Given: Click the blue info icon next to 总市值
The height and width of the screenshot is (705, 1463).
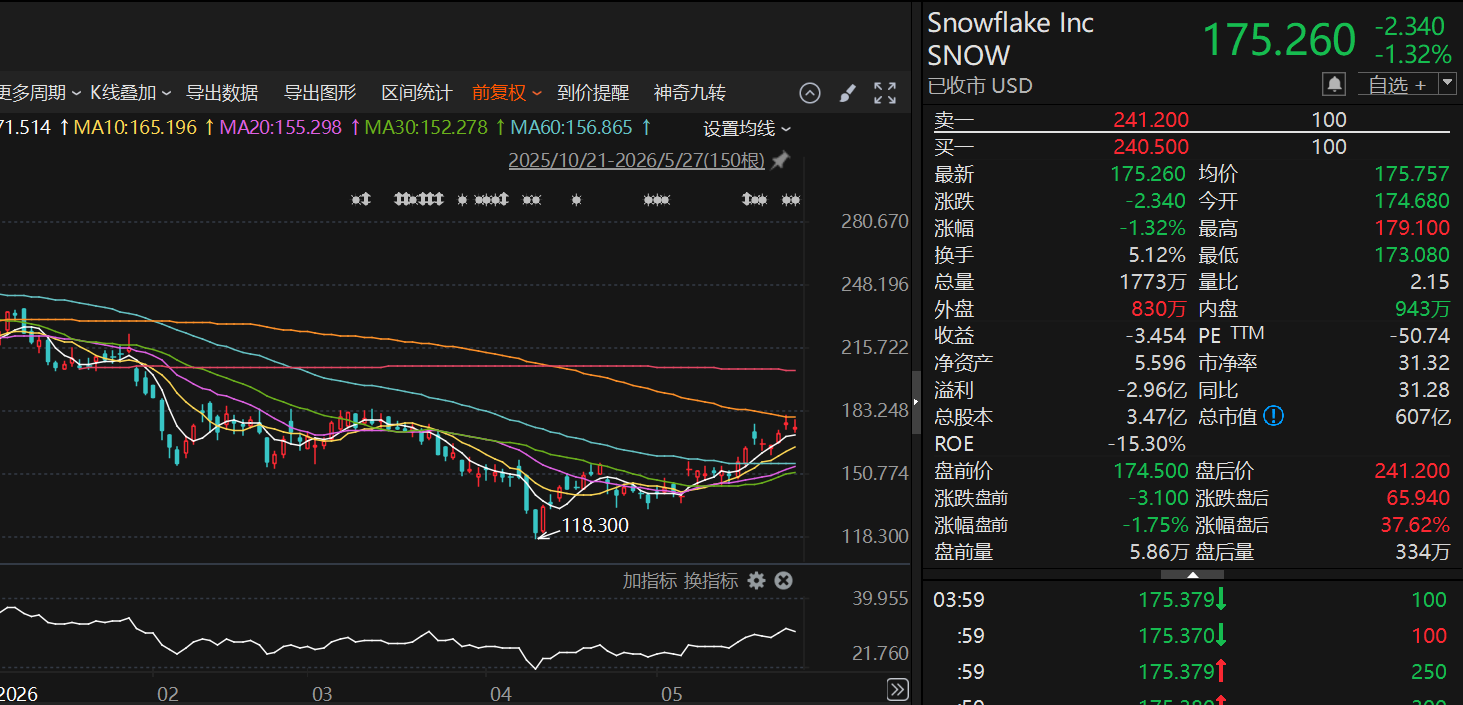Looking at the screenshot, I should click(1273, 416).
